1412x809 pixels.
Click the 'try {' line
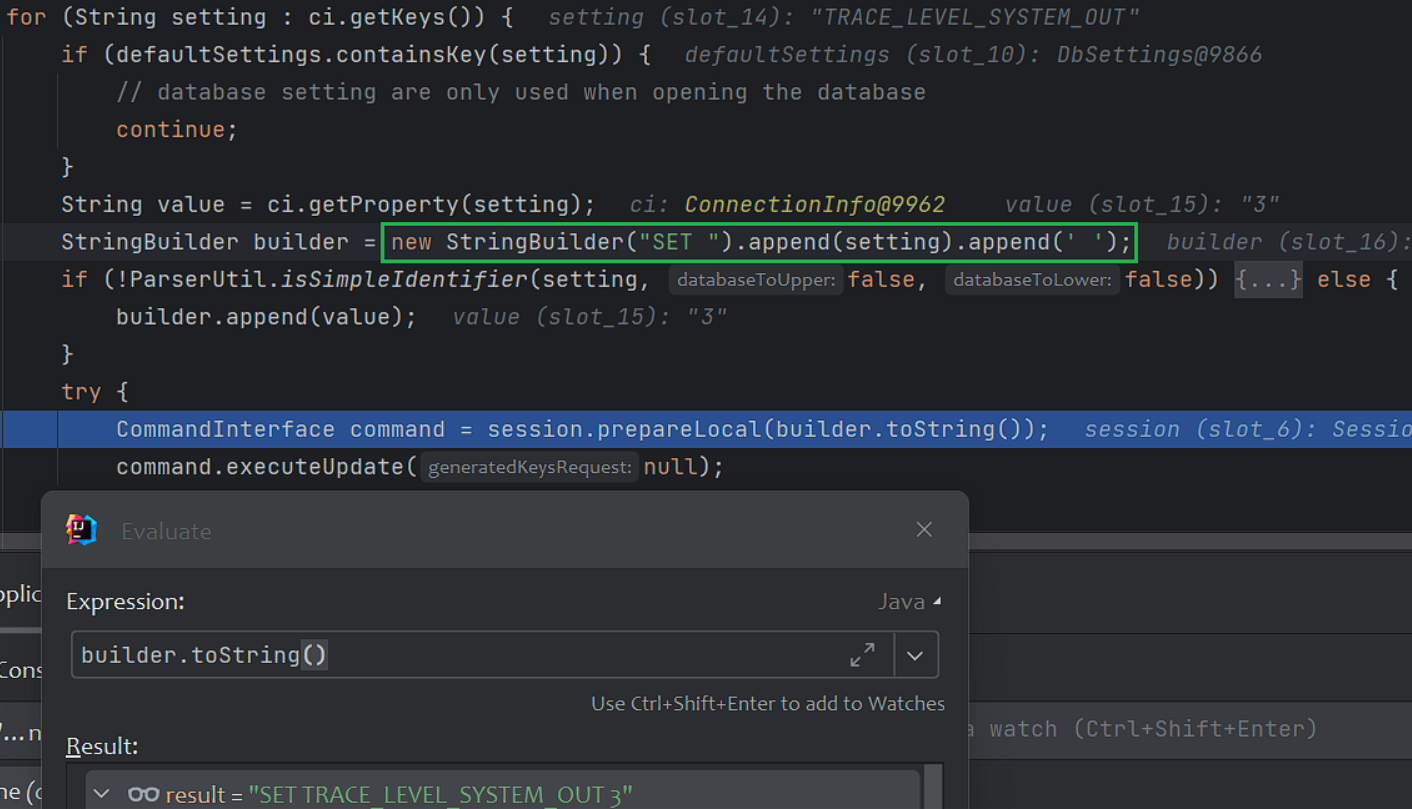click(x=95, y=392)
